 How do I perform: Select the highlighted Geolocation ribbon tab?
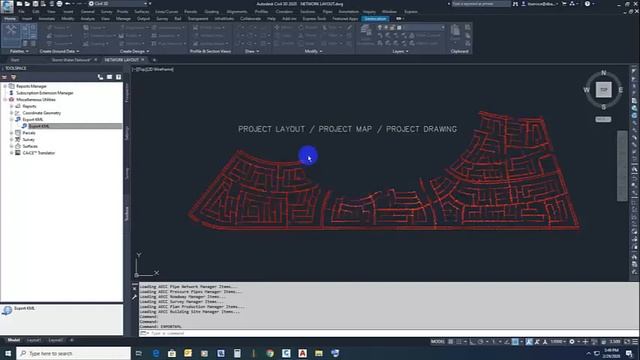375,19
